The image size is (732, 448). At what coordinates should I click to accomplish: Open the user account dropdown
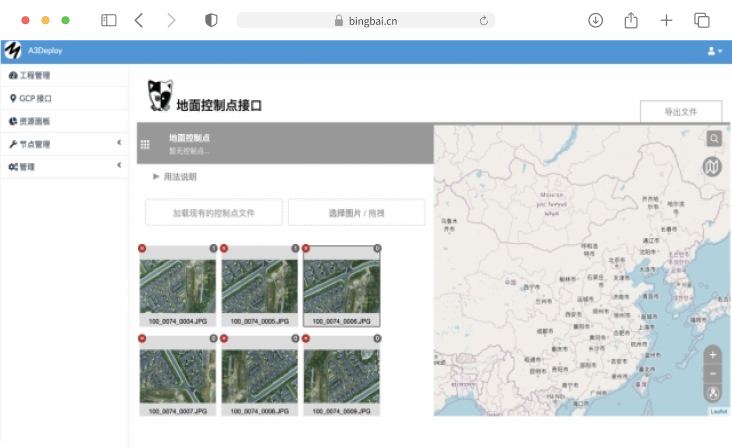pos(714,51)
